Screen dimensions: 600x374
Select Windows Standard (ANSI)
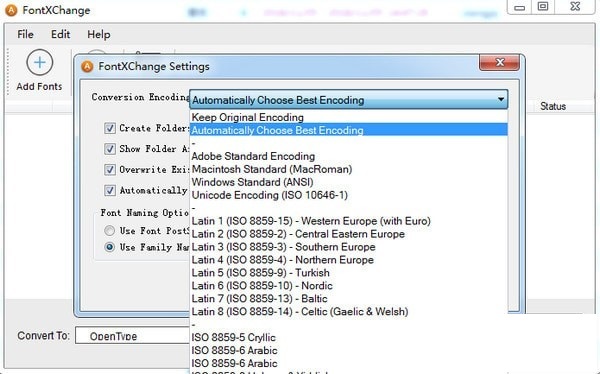(349, 182)
